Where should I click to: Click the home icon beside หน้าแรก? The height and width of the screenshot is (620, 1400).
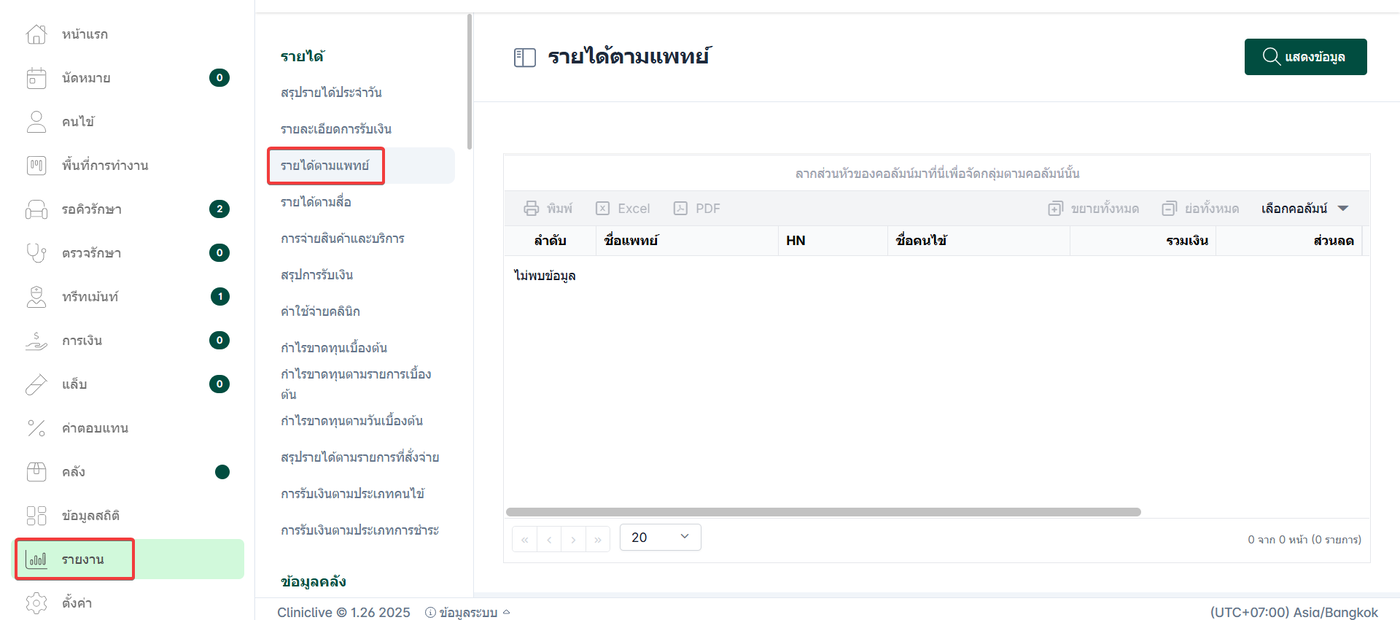point(36,34)
